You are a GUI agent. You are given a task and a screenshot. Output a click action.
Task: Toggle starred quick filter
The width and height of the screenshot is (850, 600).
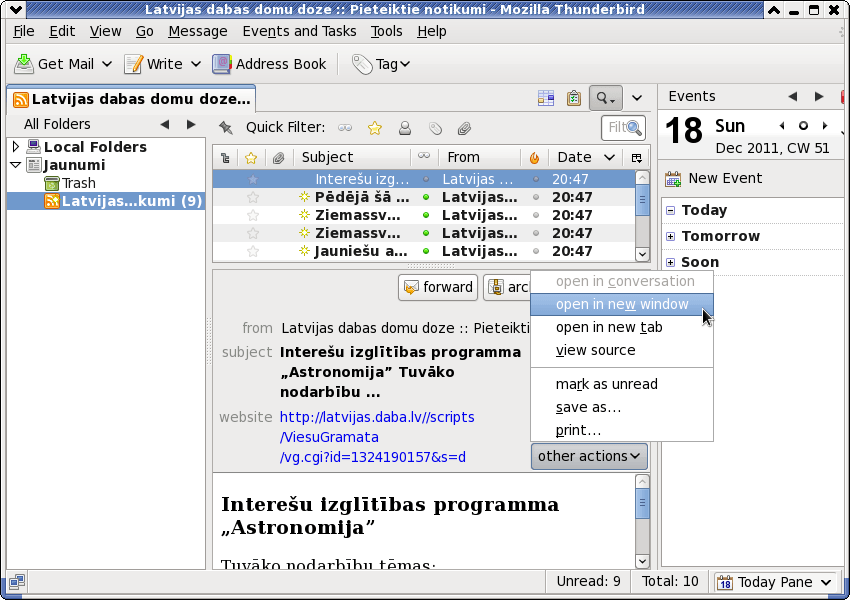tap(375, 128)
